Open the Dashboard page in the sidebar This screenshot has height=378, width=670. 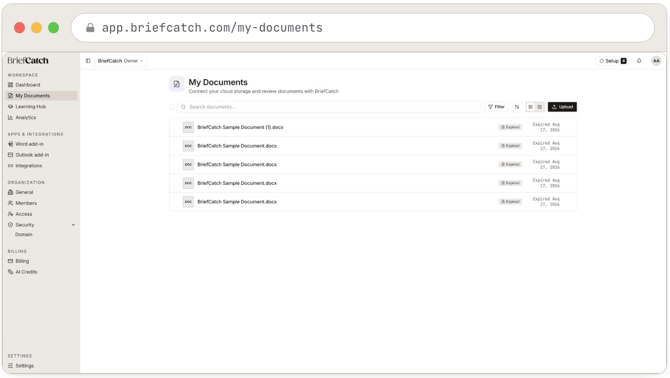28,85
